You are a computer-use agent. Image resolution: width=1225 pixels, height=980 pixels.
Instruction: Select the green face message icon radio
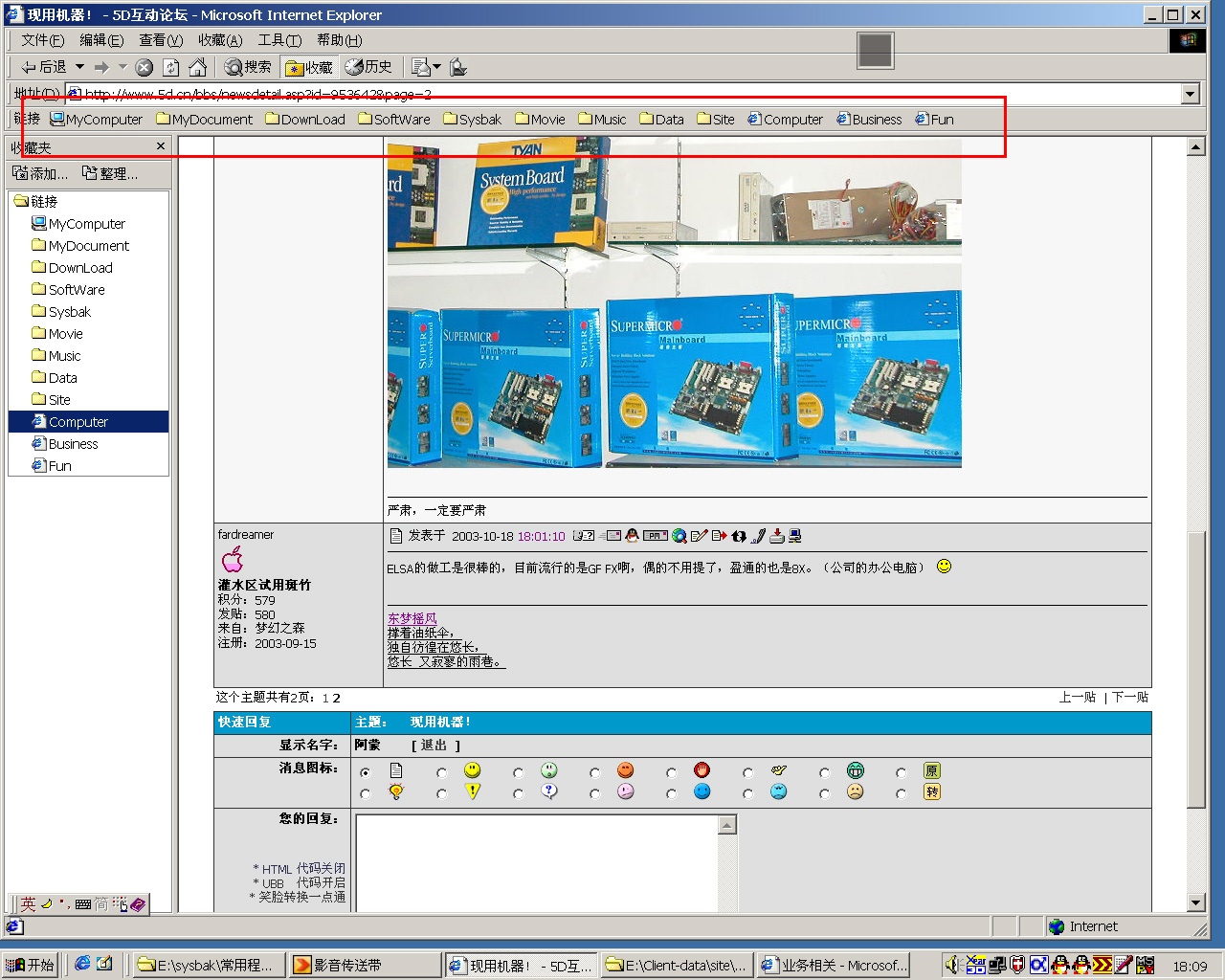pyautogui.click(x=518, y=772)
